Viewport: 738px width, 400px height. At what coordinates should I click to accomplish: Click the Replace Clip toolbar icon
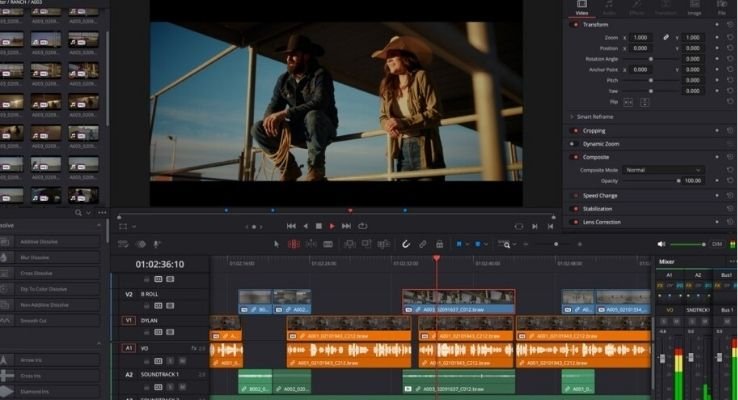(384, 244)
